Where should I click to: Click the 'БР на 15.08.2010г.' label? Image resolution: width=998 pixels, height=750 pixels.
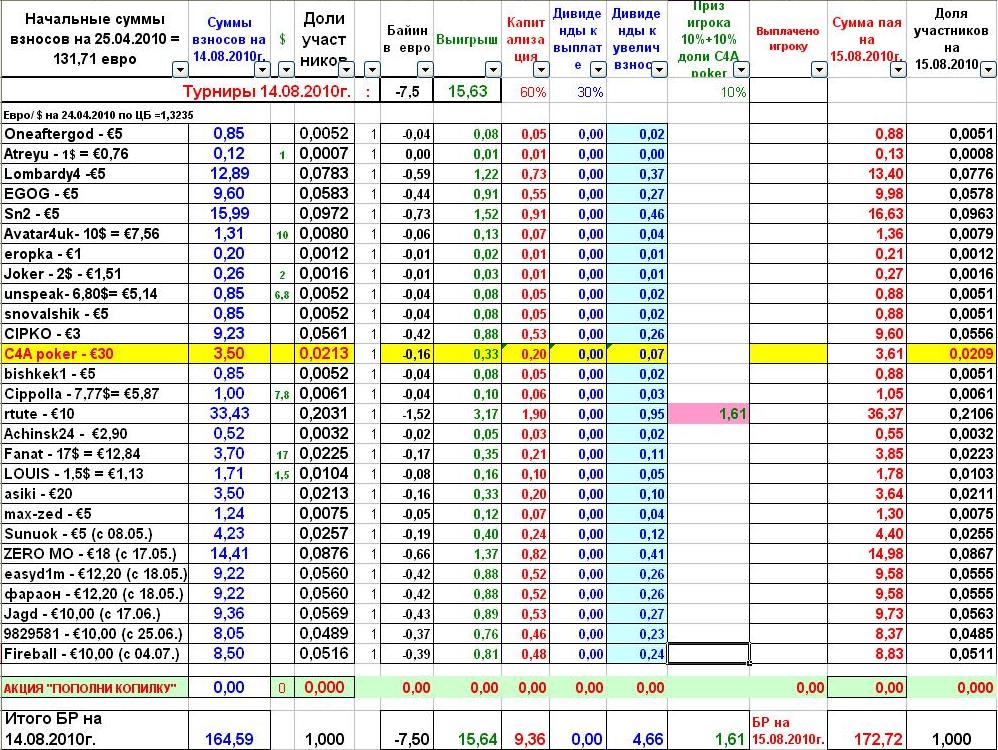click(788, 731)
